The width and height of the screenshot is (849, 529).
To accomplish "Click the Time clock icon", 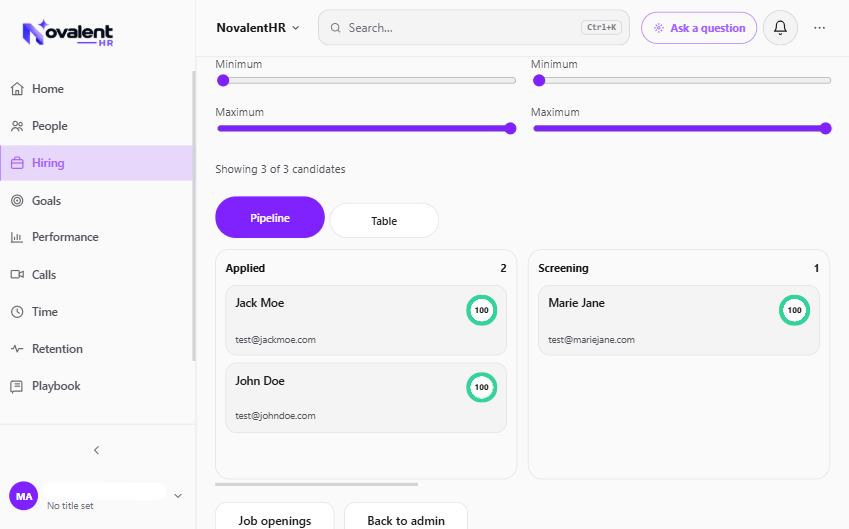I will click(x=17, y=312).
